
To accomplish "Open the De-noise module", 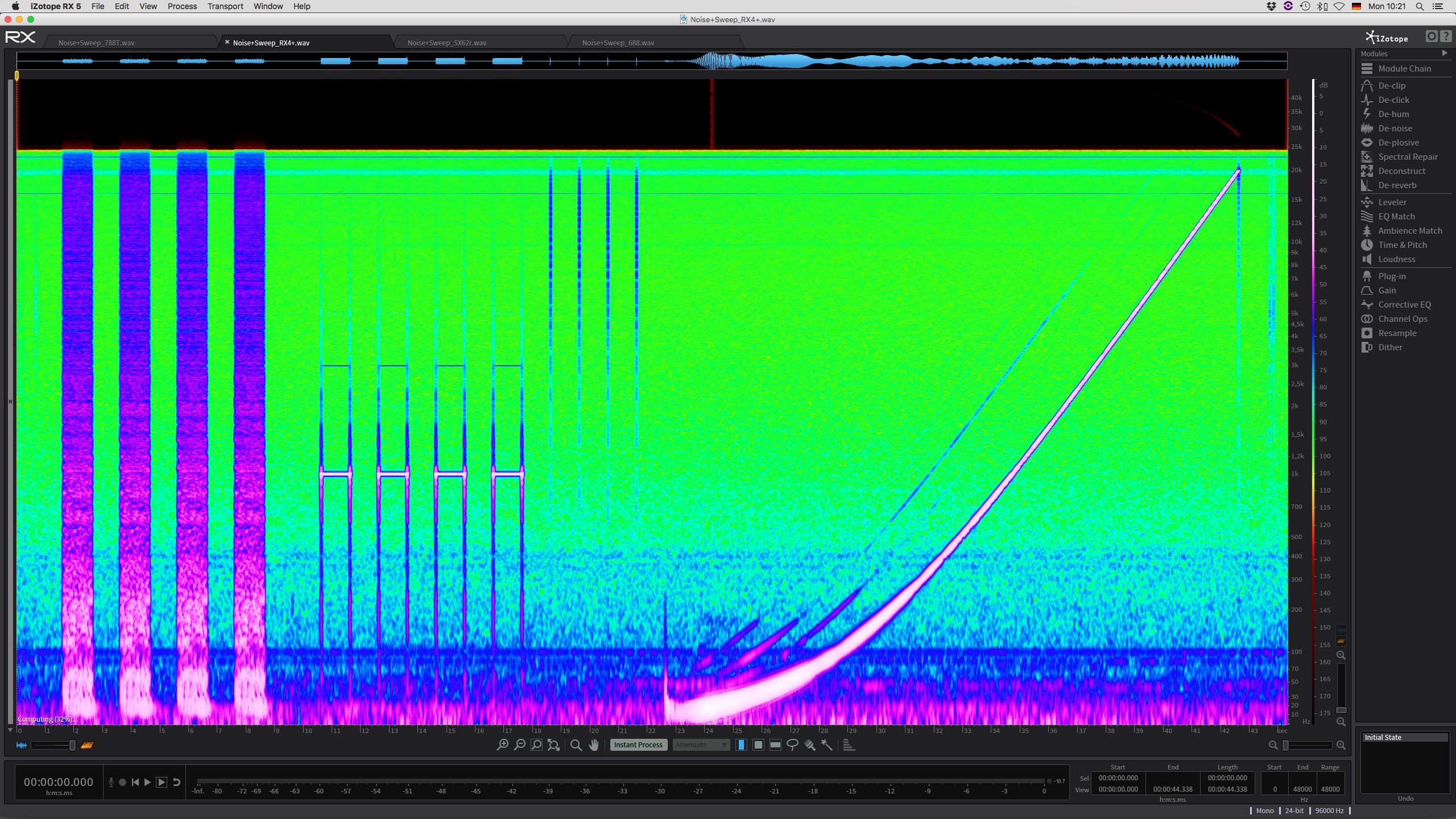I will click(x=1395, y=129).
